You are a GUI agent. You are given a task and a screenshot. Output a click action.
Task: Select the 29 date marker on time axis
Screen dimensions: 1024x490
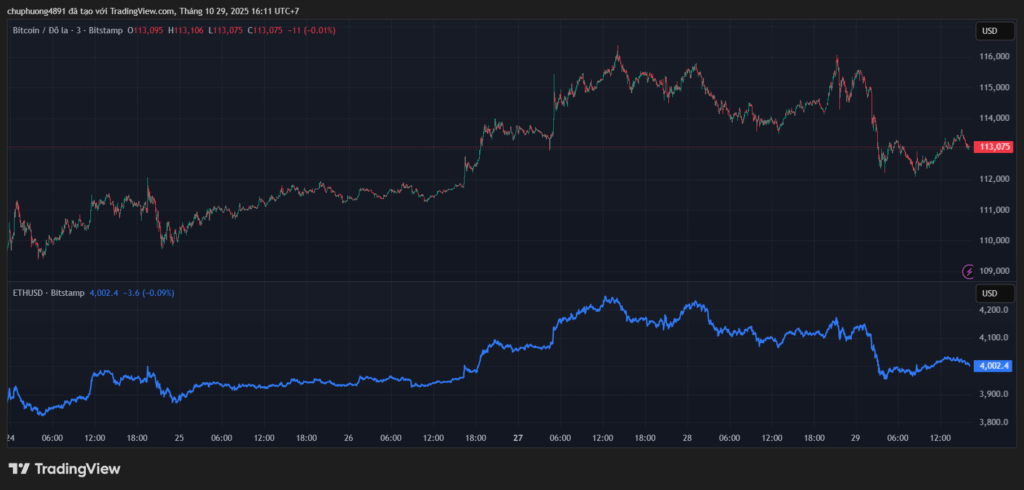[x=857, y=438]
